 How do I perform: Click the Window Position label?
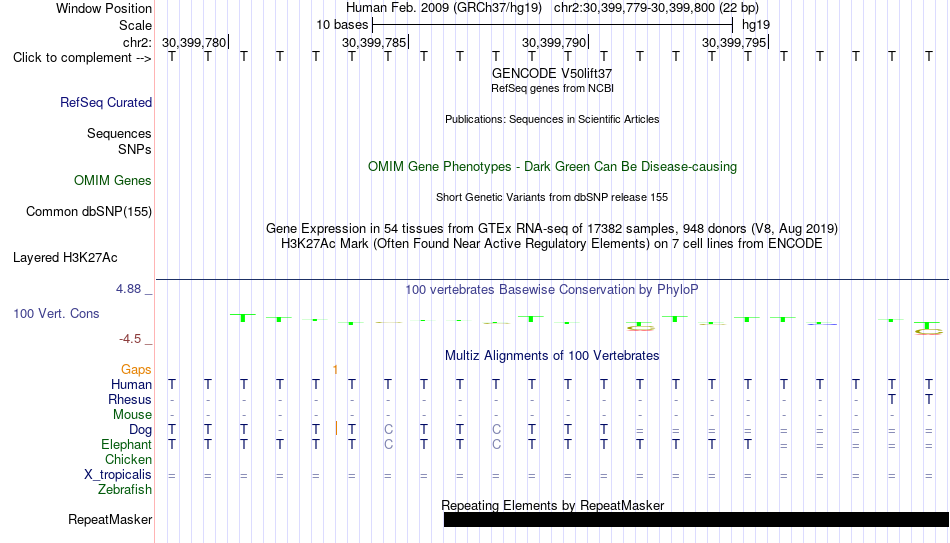(104, 8)
